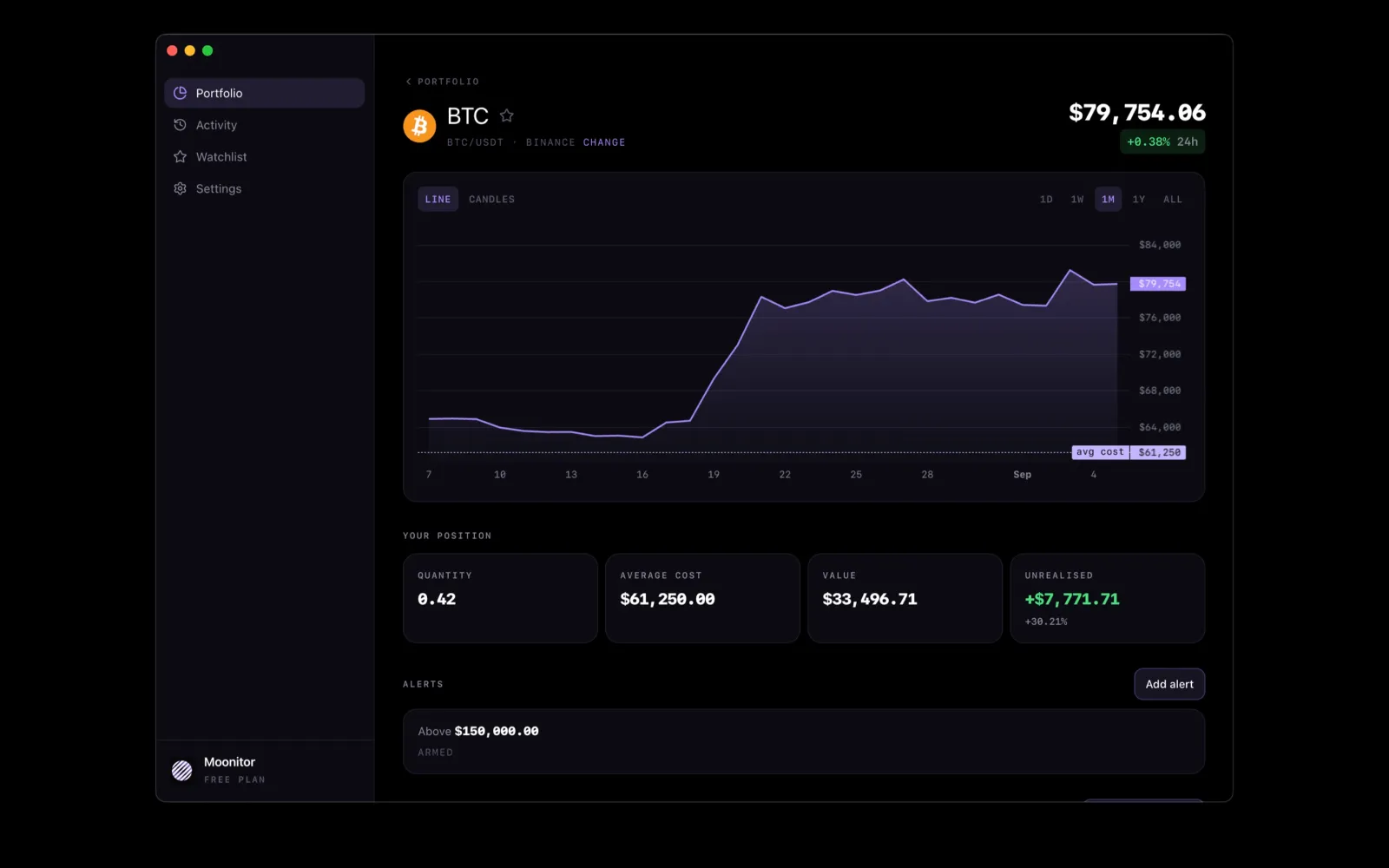Click the $84,000 y-axis label
The width and height of the screenshot is (1389, 868).
[x=1160, y=245]
